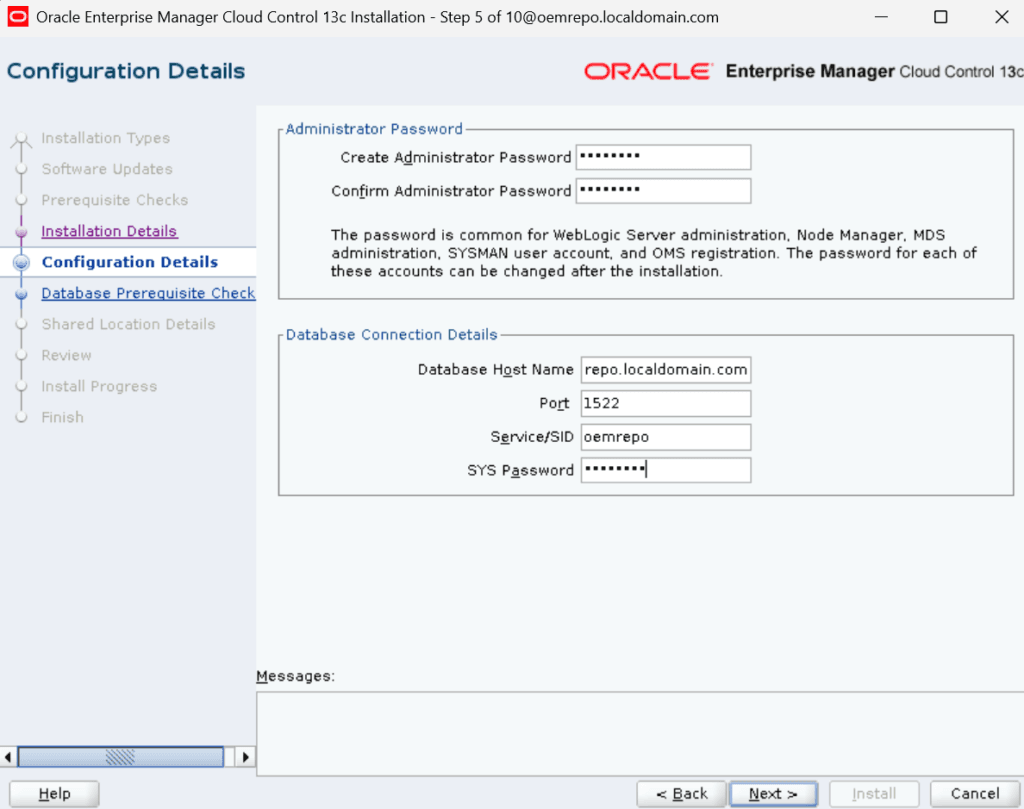This screenshot has height=809, width=1024.
Task: Click the Help button
Action: (x=54, y=794)
